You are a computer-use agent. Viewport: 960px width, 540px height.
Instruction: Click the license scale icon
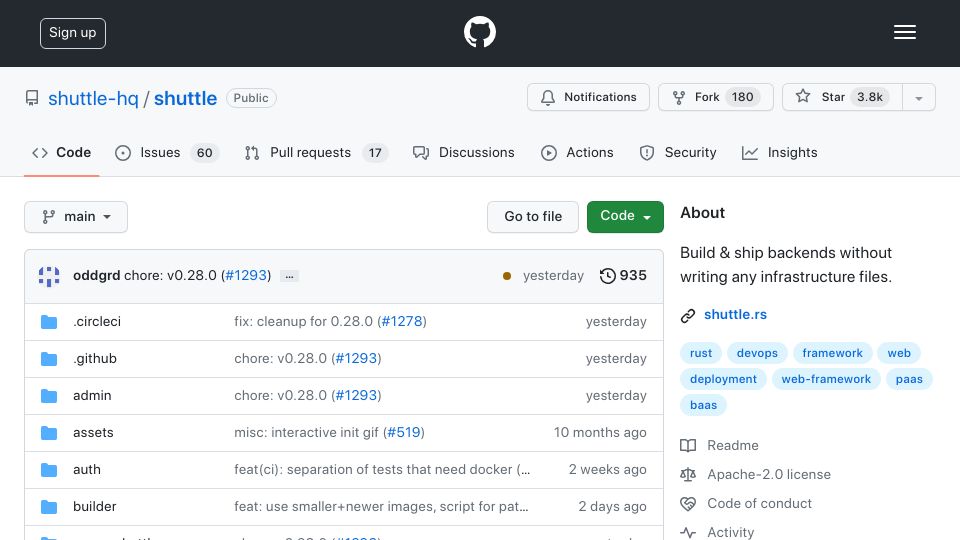coord(688,474)
